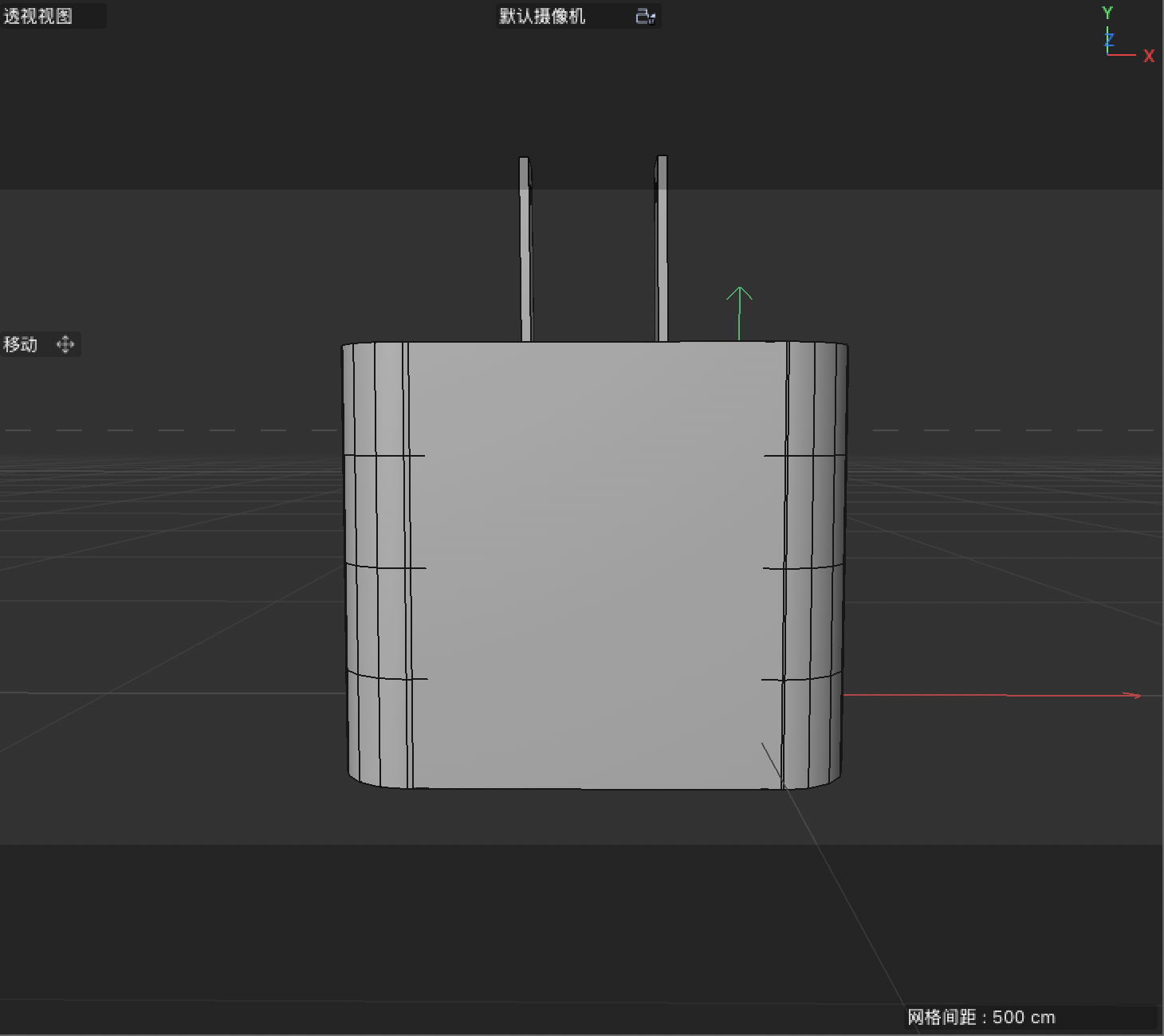Click the 透视视图 label in the corner
1164x1036 pixels.
point(36,16)
